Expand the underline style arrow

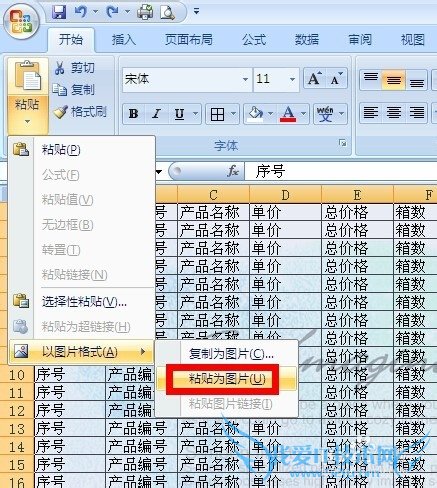[x=196, y=114]
